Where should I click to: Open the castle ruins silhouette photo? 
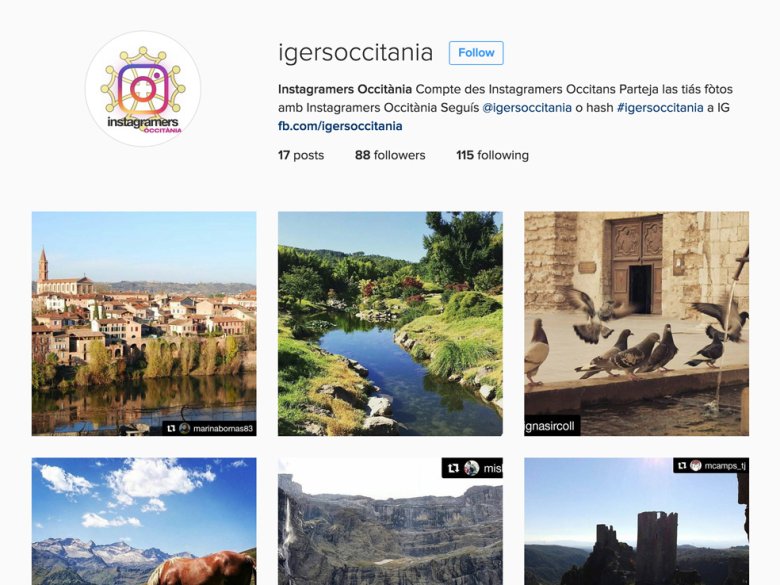click(636, 521)
